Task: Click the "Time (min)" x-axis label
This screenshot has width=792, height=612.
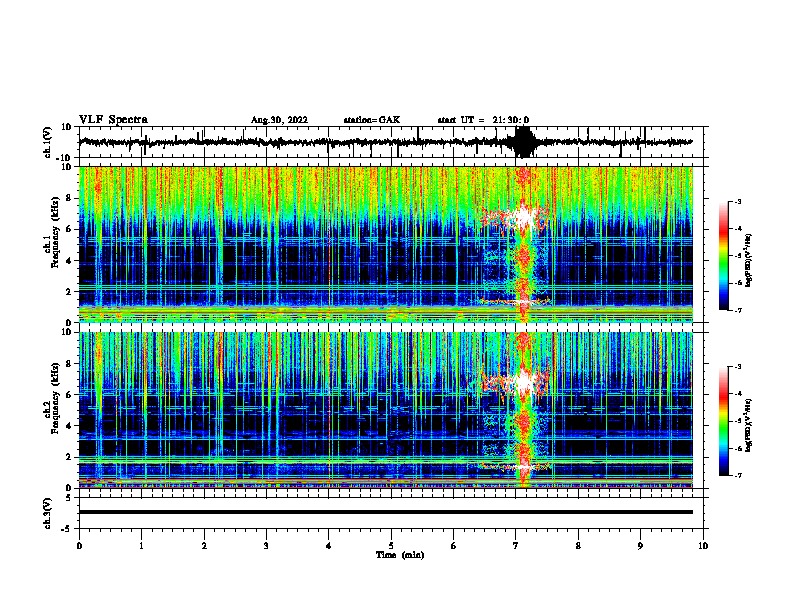Action: point(400,555)
